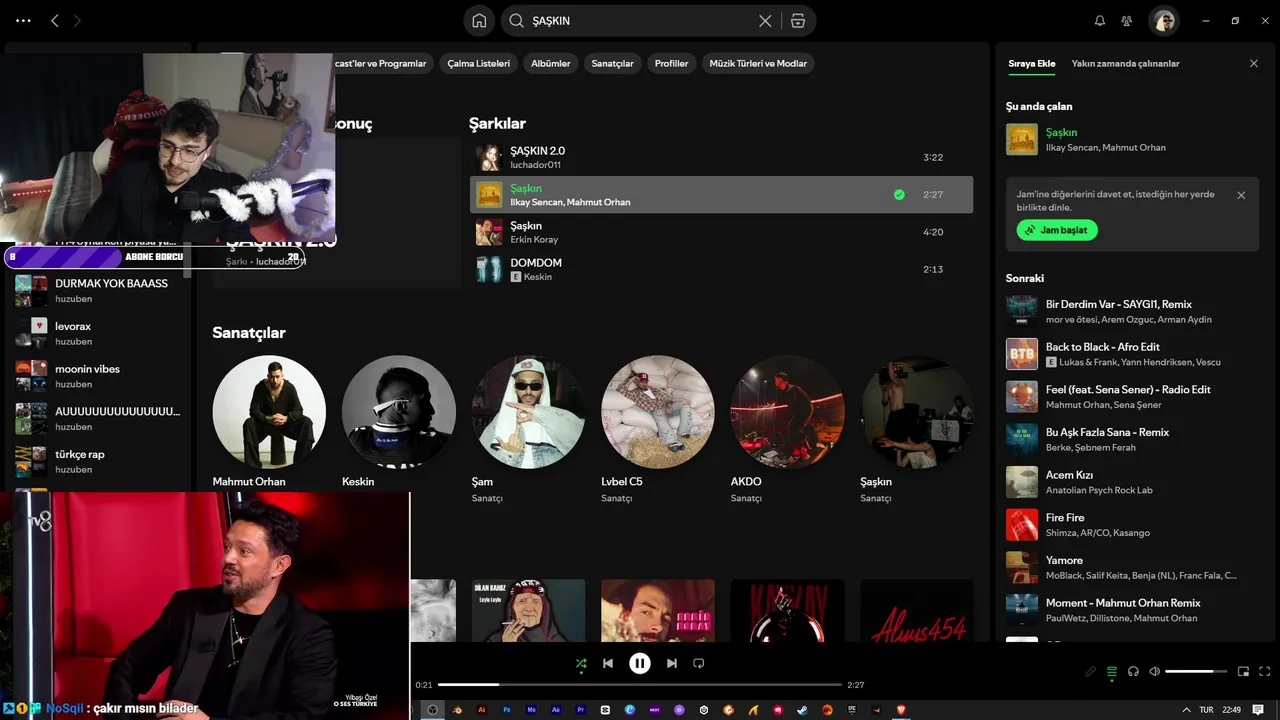Close the queue side panel

tap(1254, 63)
